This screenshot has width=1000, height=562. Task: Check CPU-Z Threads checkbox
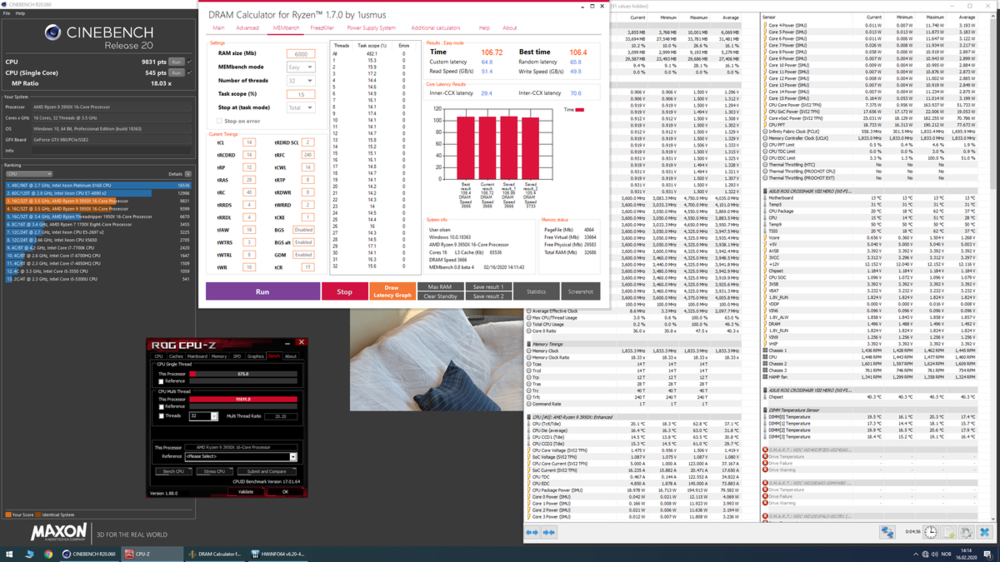tap(161, 416)
